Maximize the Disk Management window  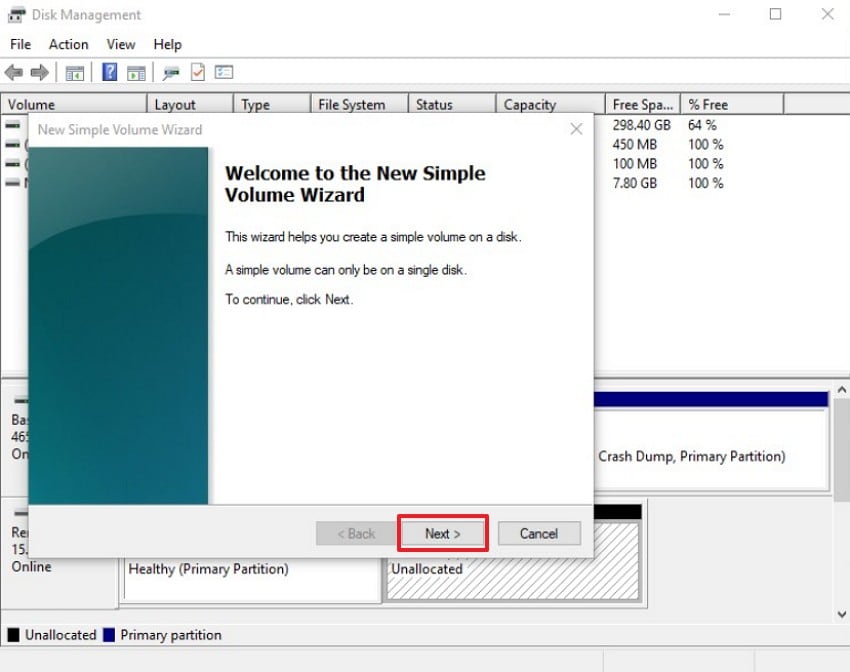(776, 14)
